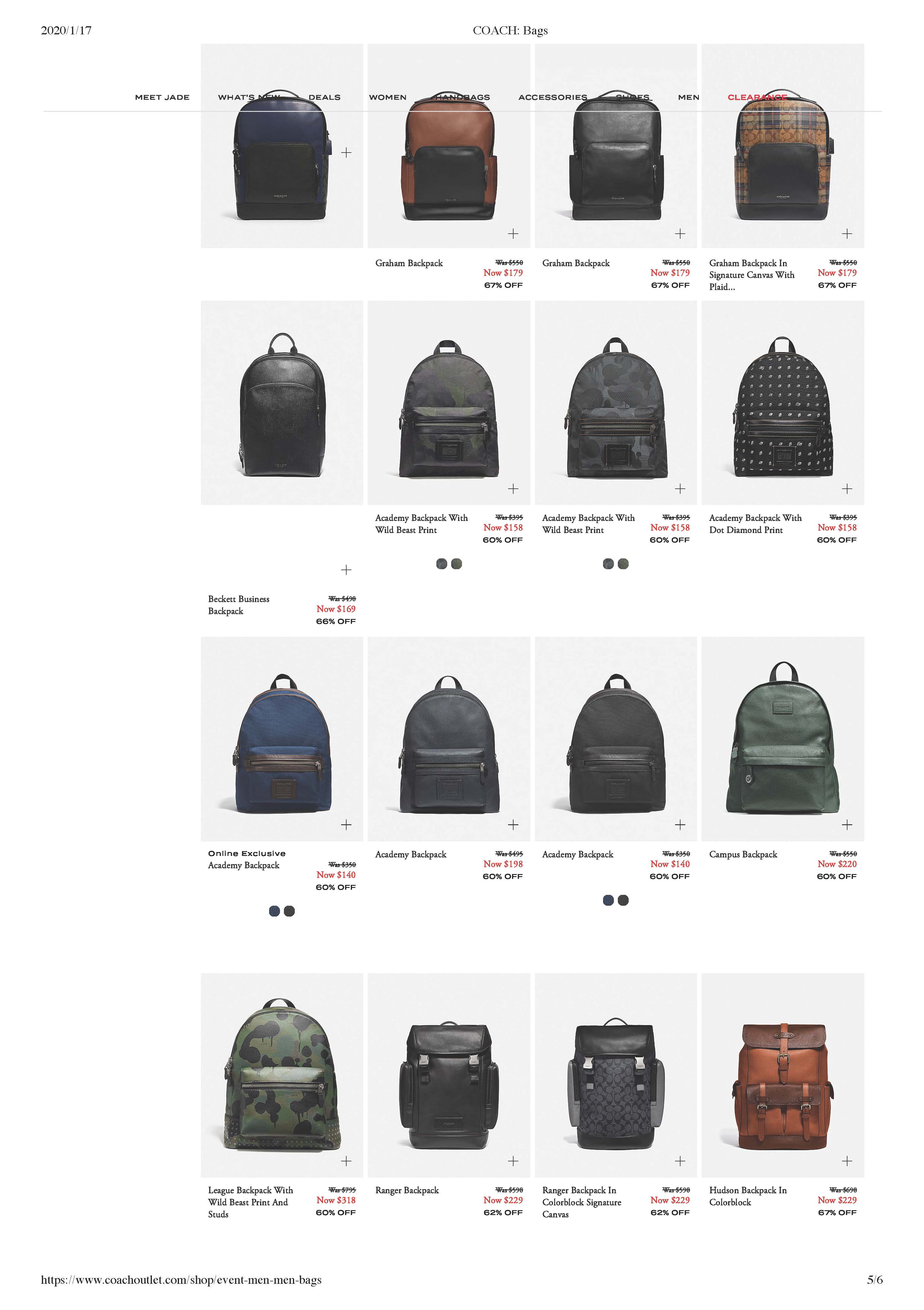Open the Accessories menu
924x1310 pixels.
553,98
